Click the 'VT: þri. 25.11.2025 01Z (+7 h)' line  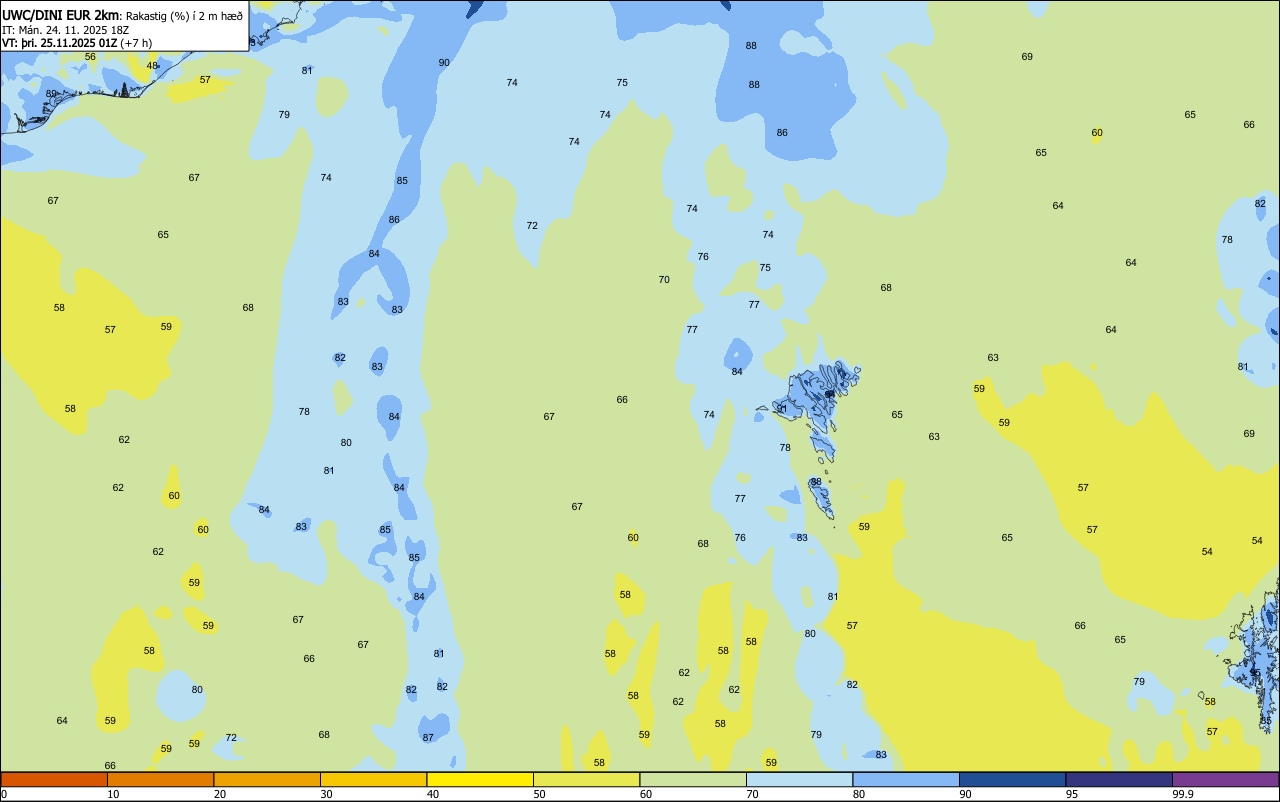click(77, 43)
